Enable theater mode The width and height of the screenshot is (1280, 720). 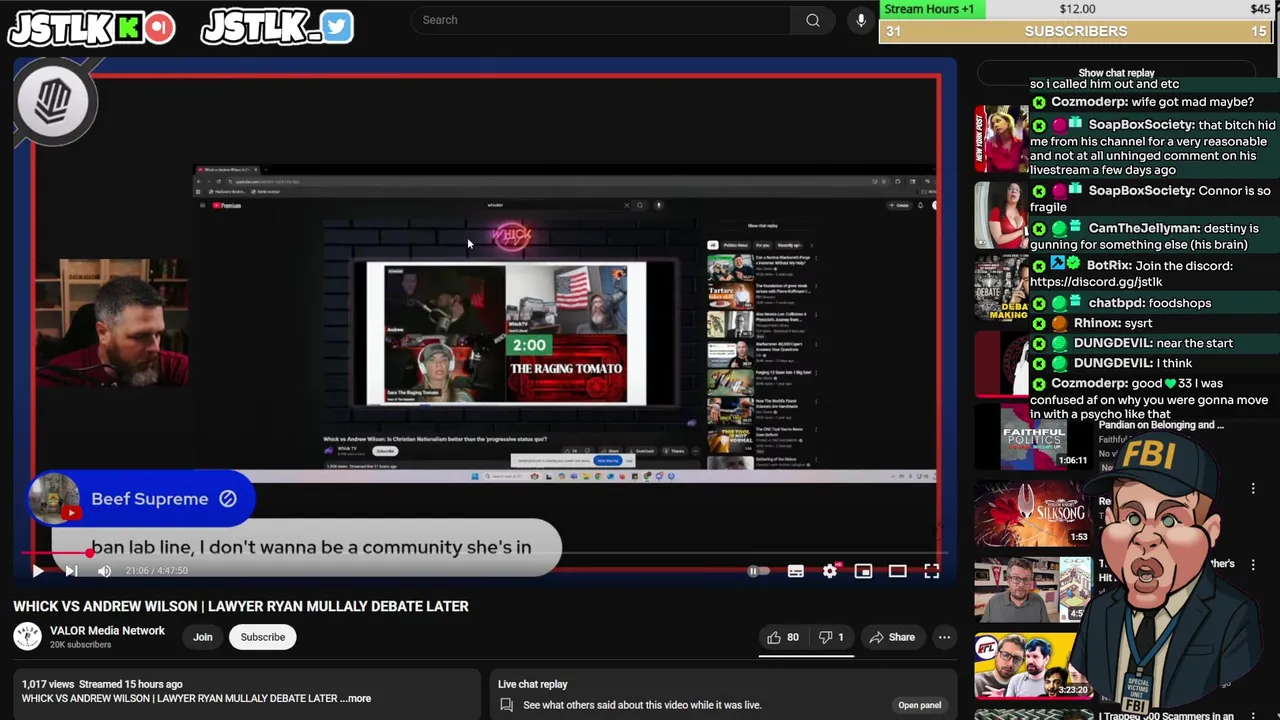(x=898, y=571)
